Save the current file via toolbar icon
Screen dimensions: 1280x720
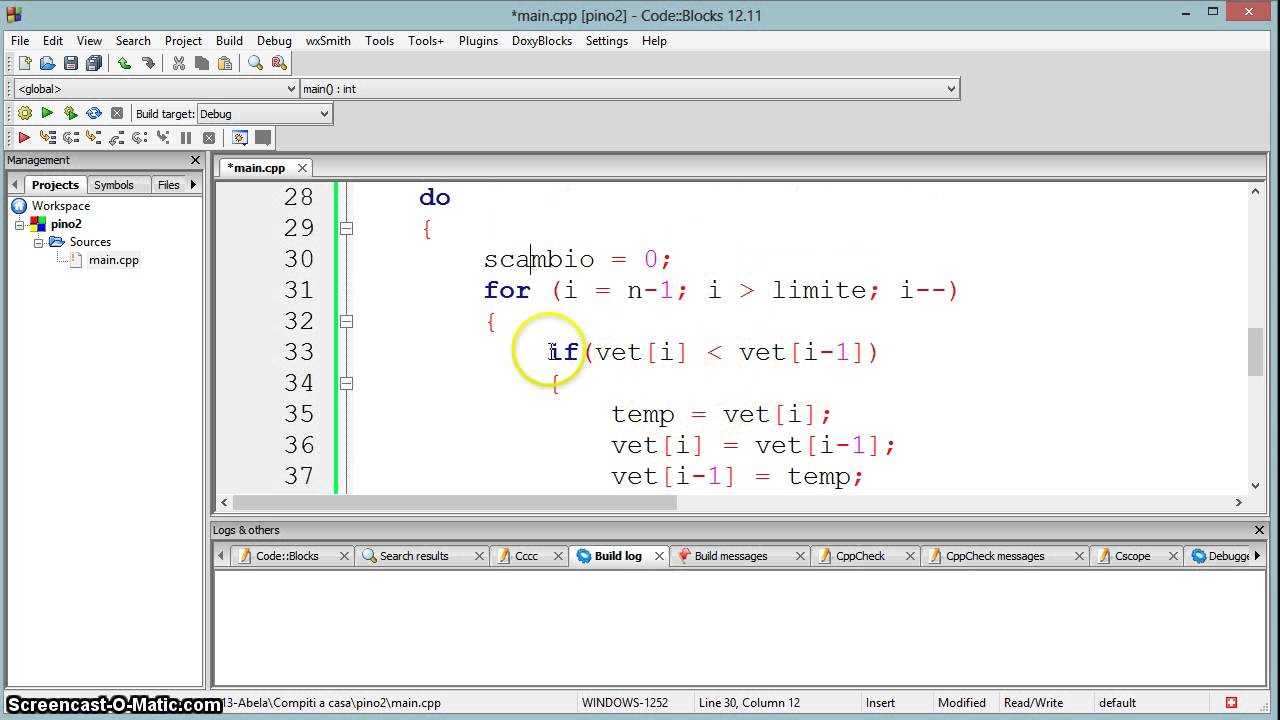pos(71,63)
